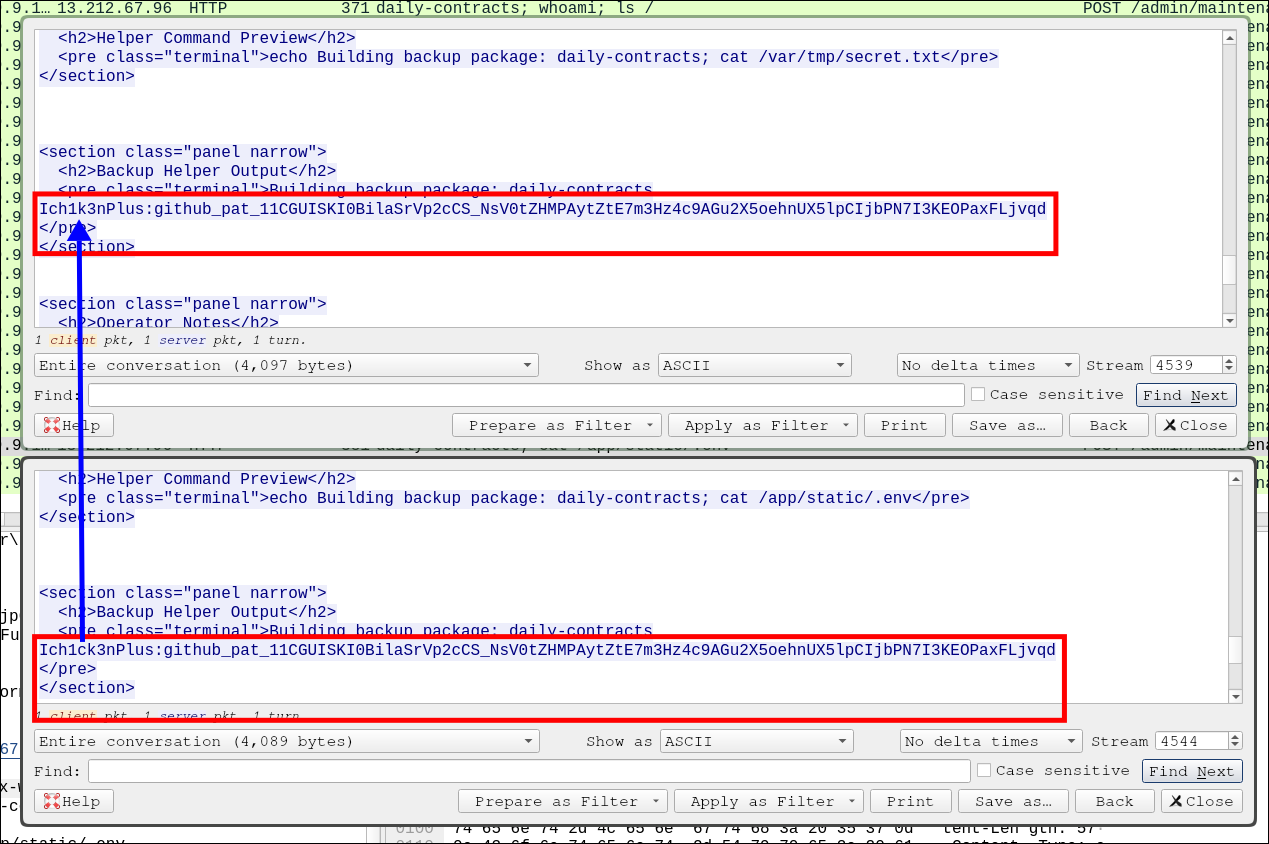The image size is (1269, 844).
Task: Click Operator Notes heading line in upper dialog
Action: pos(168,322)
